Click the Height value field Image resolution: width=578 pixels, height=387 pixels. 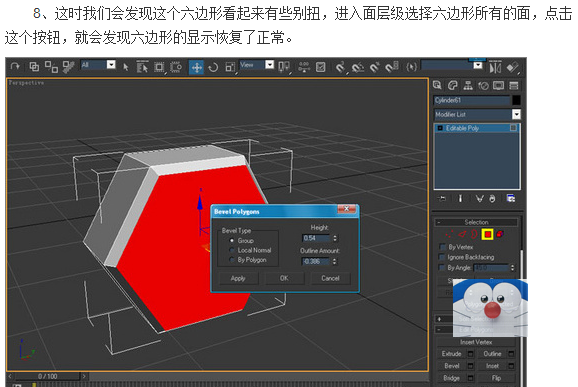click(316, 238)
